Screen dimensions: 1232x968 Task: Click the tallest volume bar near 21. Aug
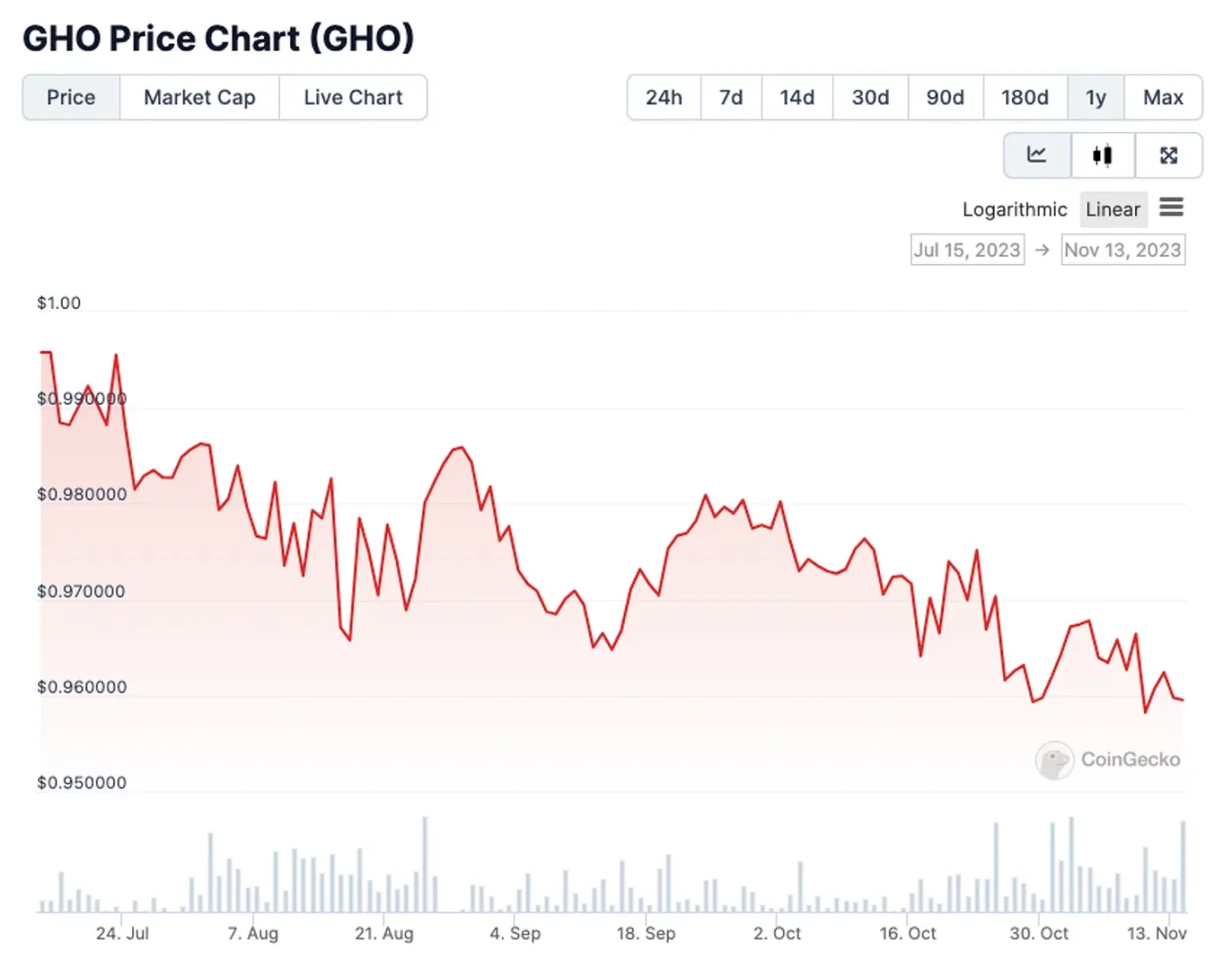coord(424,864)
